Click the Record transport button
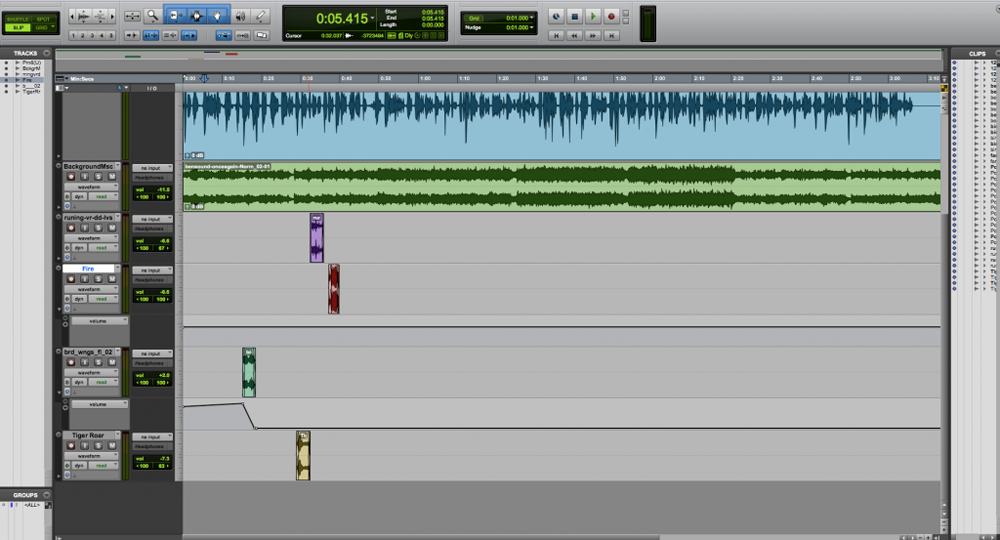The image size is (1000, 540). (611, 17)
